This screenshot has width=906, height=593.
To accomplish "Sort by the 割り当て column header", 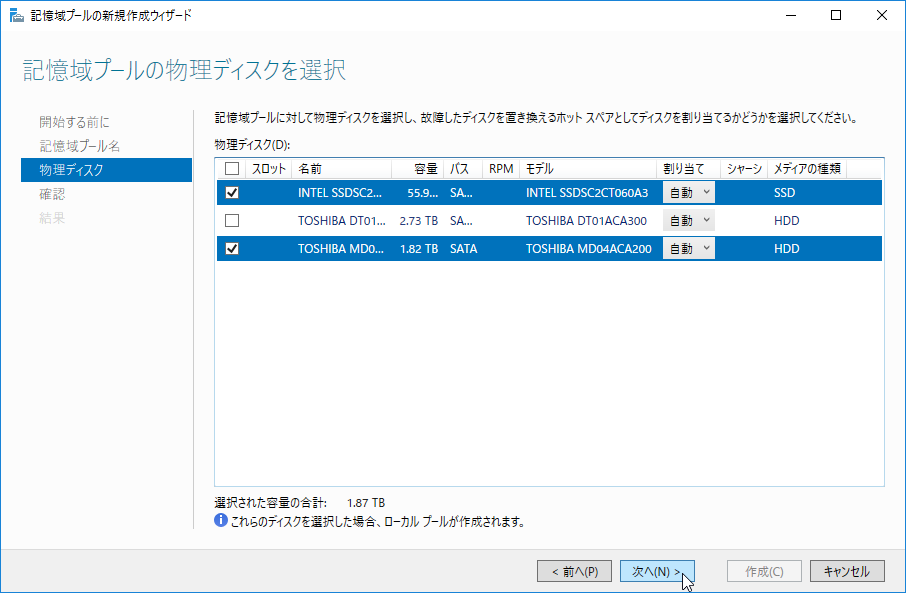I will (688, 169).
